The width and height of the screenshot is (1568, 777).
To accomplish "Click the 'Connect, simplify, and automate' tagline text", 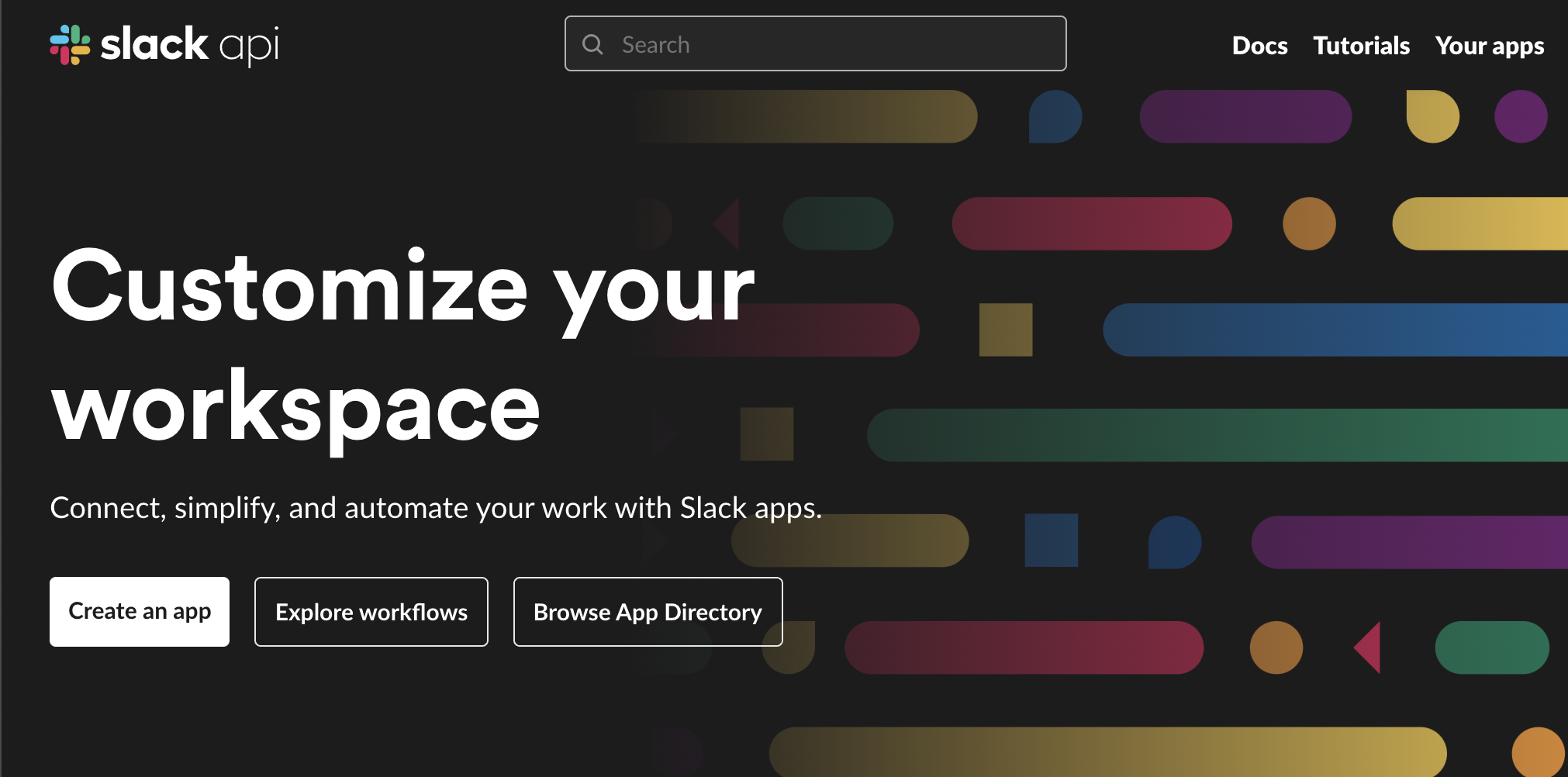I will 436,508.
